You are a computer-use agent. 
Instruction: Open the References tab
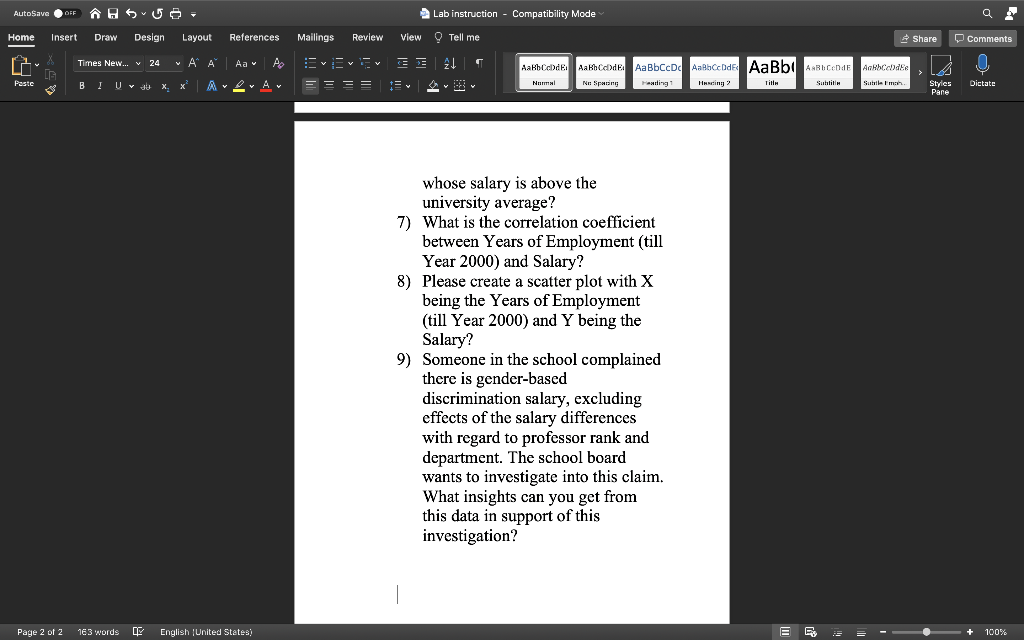(254, 37)
